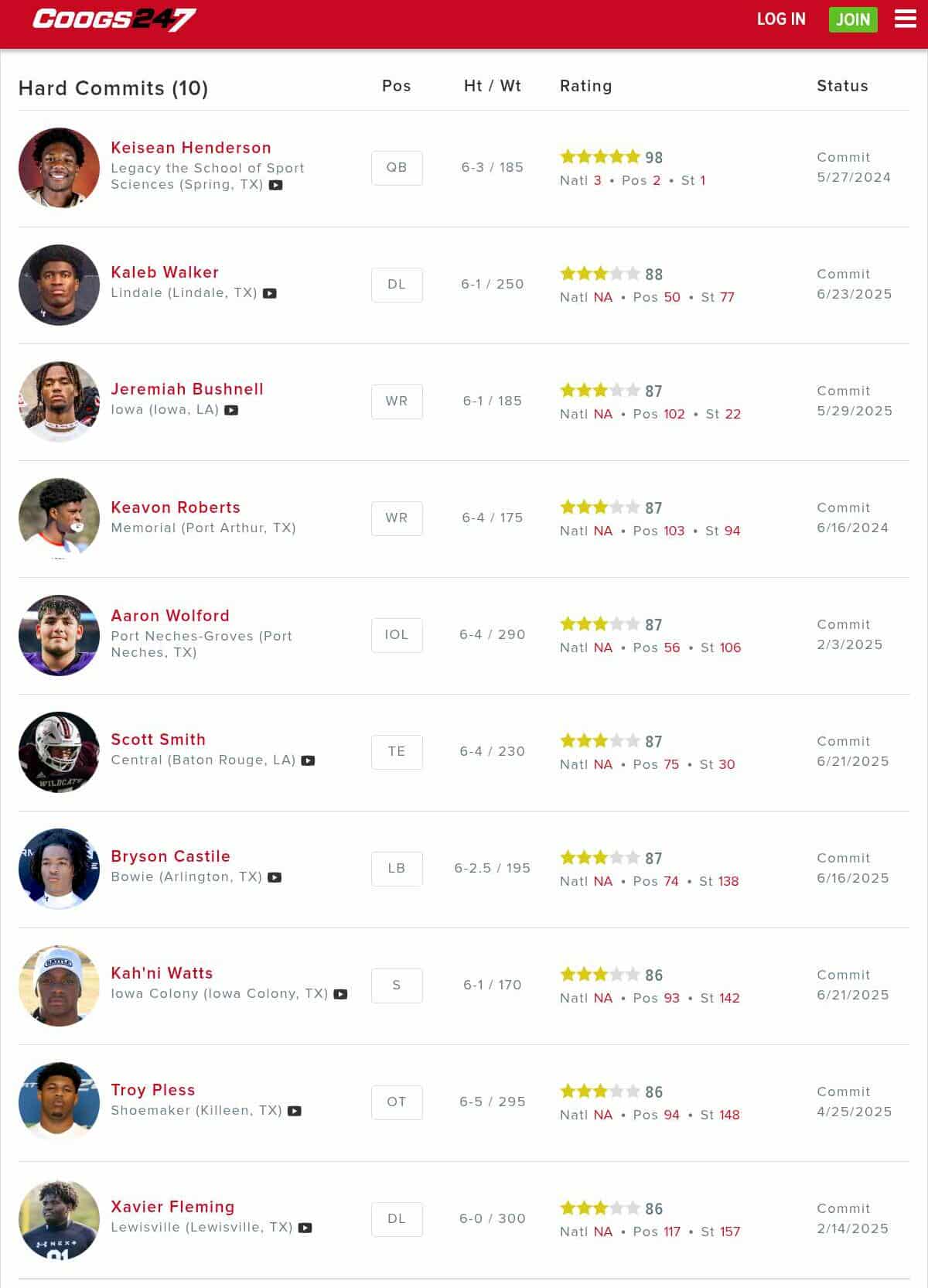
Task: Open Keavon Roberts' player profile link
Action: click(176, 507)
